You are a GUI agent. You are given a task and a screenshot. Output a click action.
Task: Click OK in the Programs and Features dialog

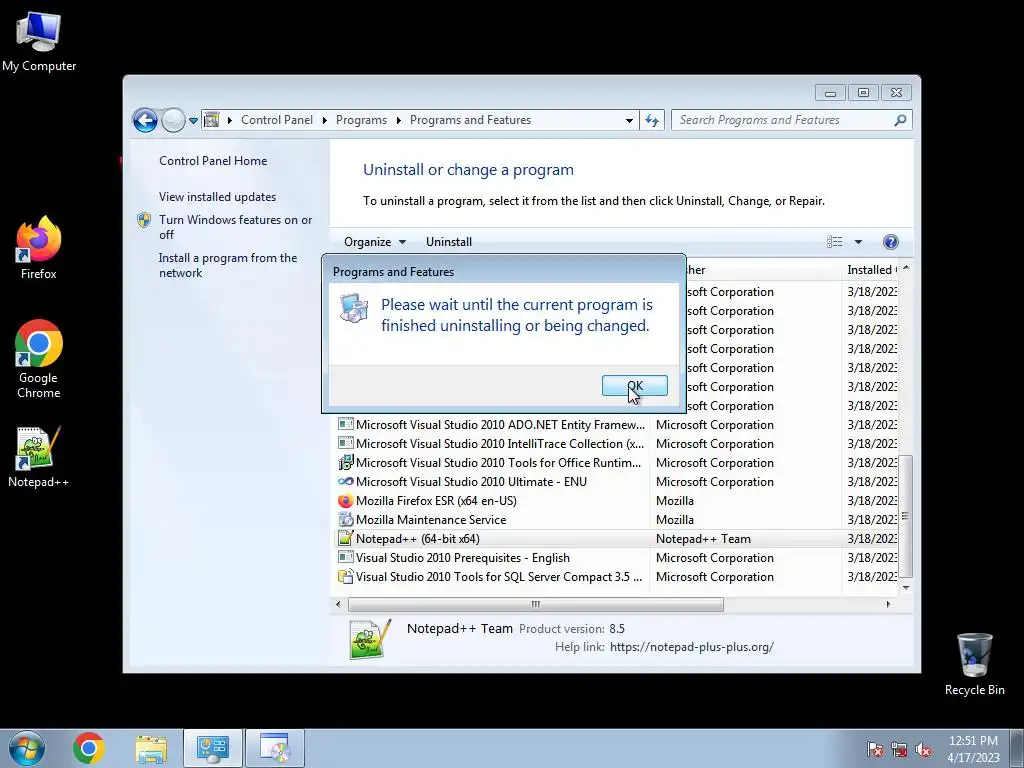[634, 385]
